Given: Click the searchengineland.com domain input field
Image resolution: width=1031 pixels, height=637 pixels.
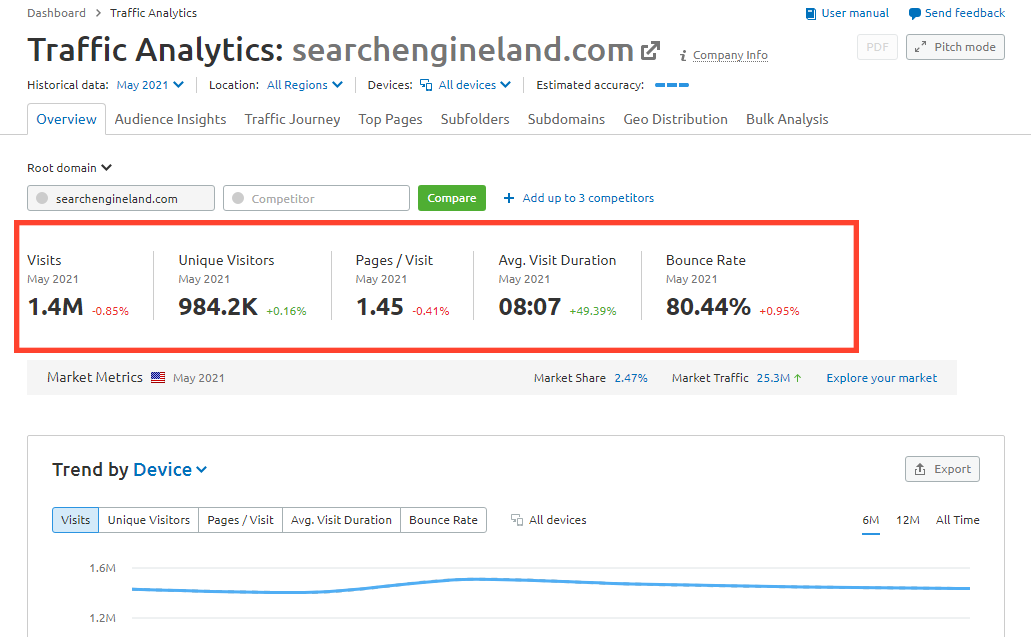Looking at the screenshot, I should (x=121, y=198).
